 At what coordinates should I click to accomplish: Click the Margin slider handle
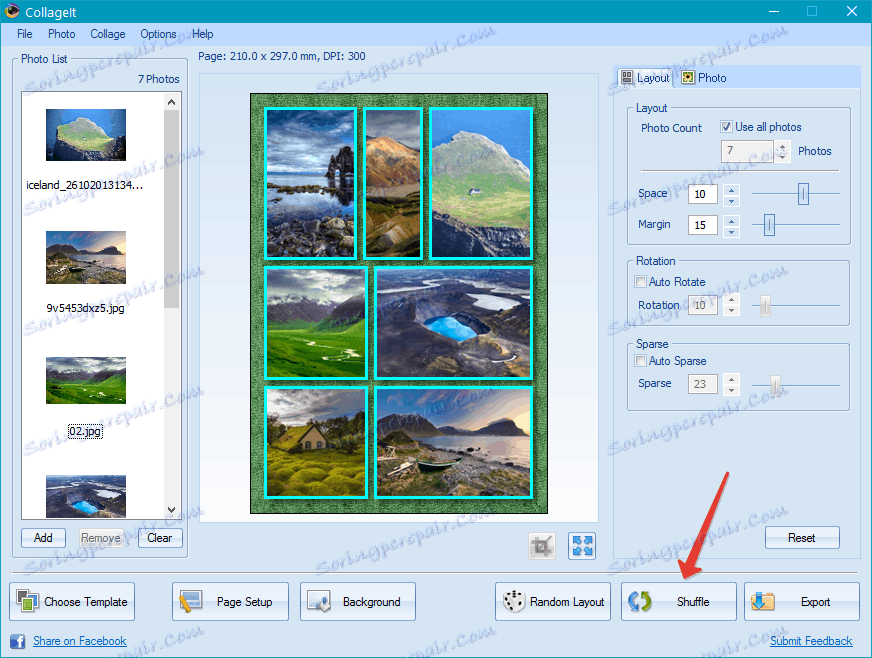pyautogui.click(x=769, y=225)
